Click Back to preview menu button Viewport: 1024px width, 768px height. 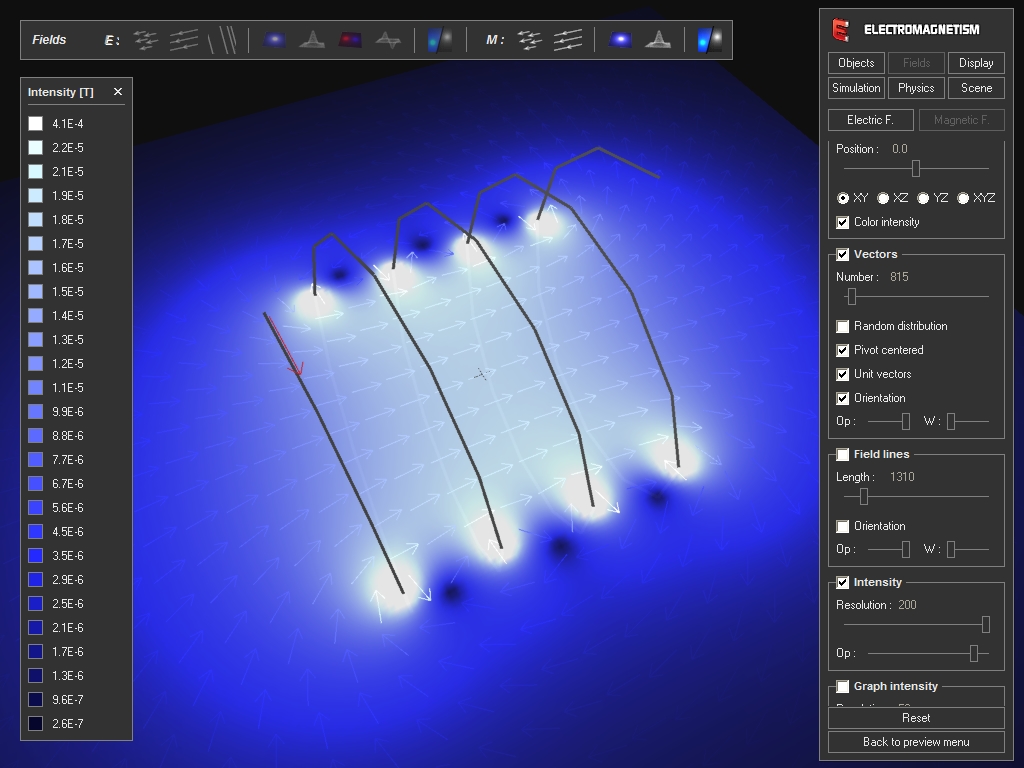(916, 742)
